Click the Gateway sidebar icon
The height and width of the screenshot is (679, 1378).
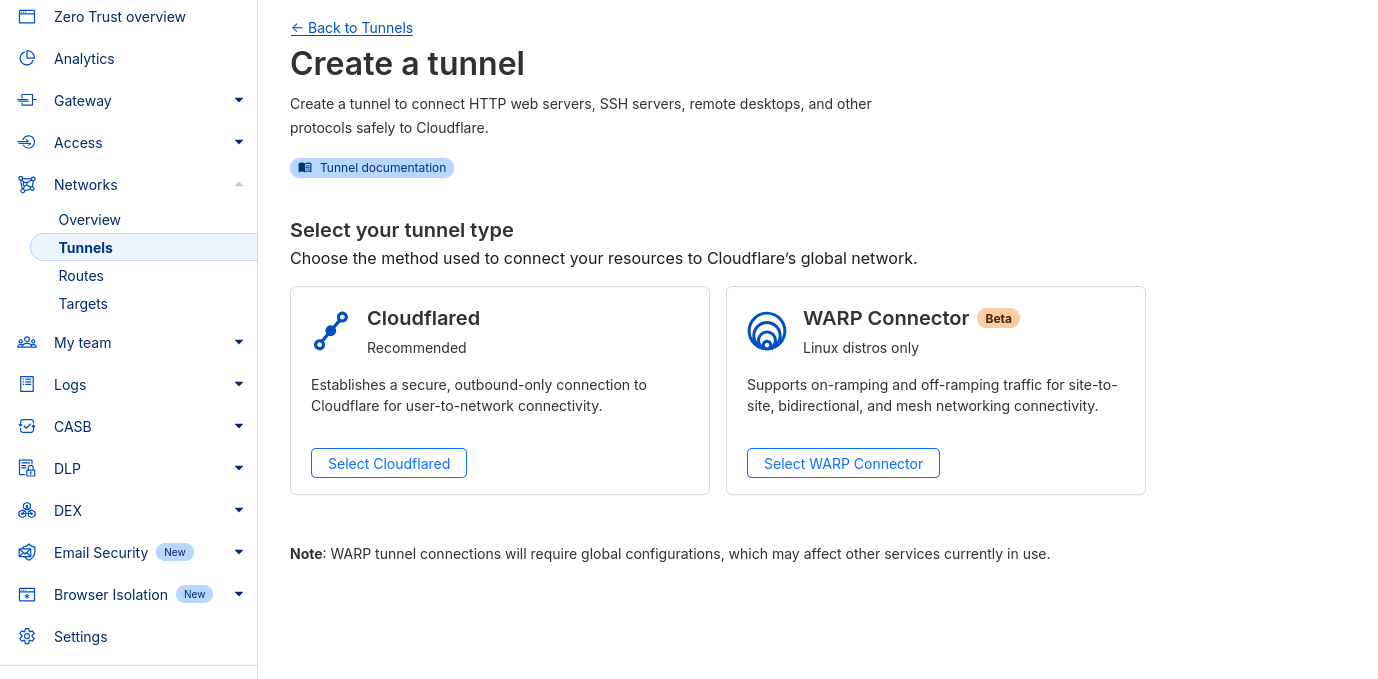pyautogui.click(x=27, y=101)
